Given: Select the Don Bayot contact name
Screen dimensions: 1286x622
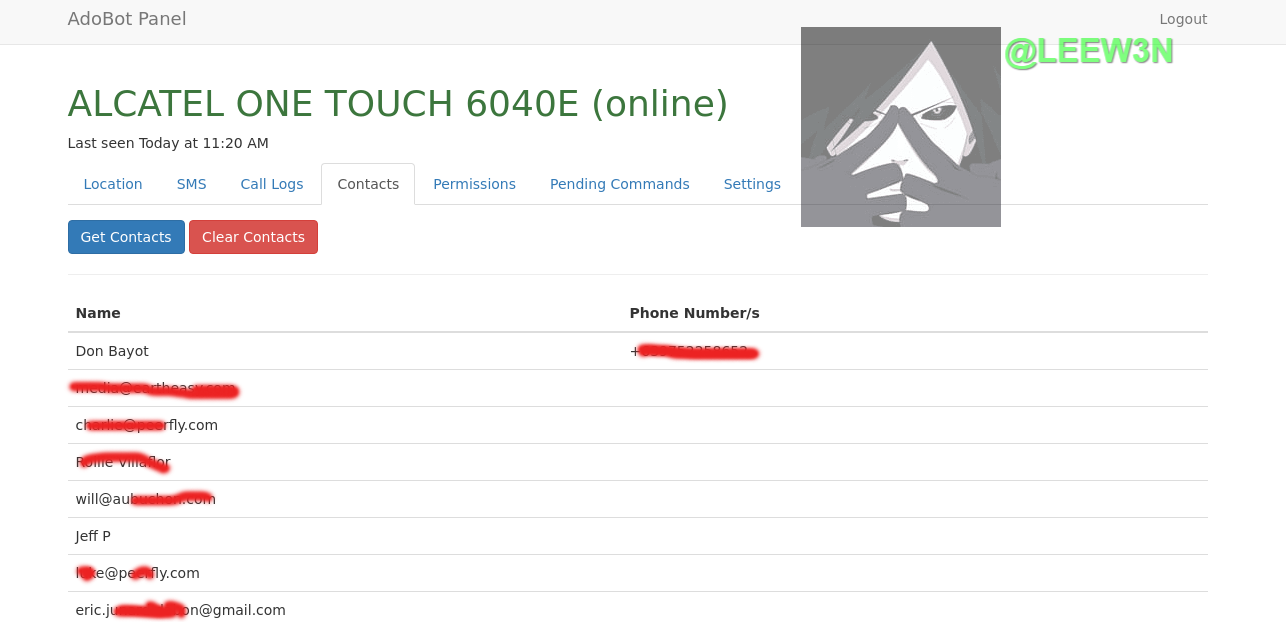Looking at the screenshot, I should coord(112,351).
